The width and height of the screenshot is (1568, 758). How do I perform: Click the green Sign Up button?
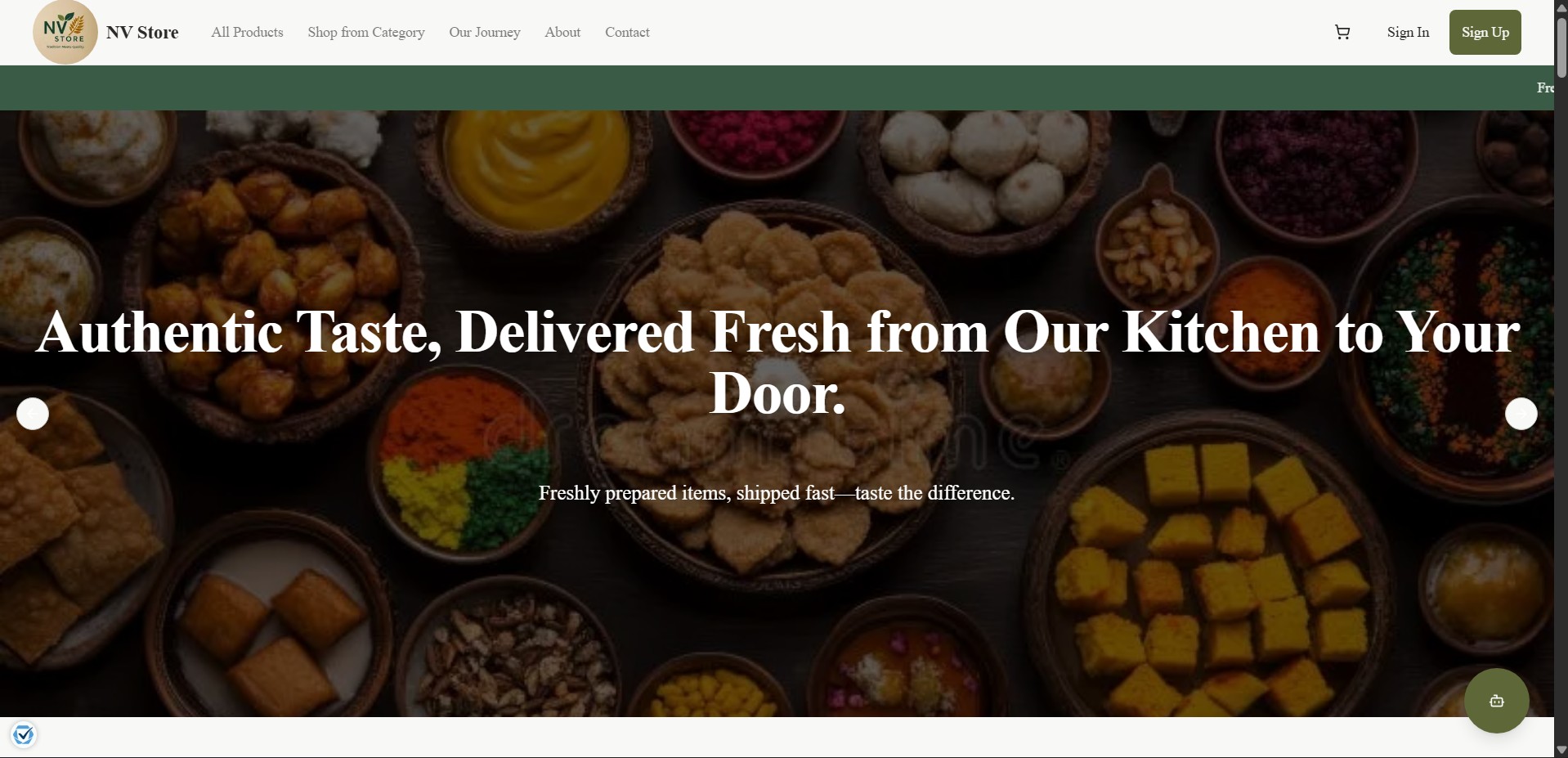(x=1485, y=33)
